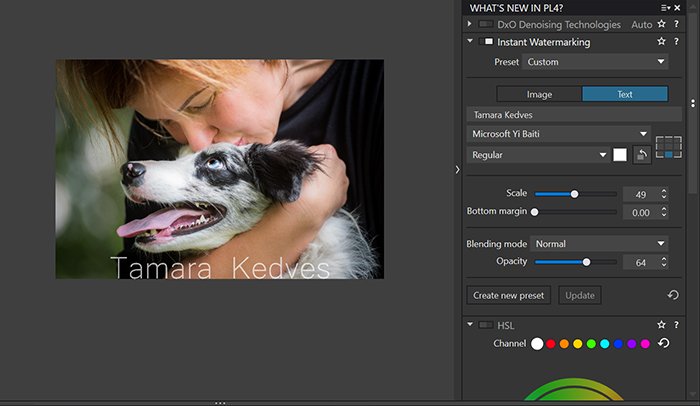Image resolution: width=700 pixels, height=406 pixels.
Task: Enable the DxO Denoising Technologies switch
Action: click(x=488, y=24)
